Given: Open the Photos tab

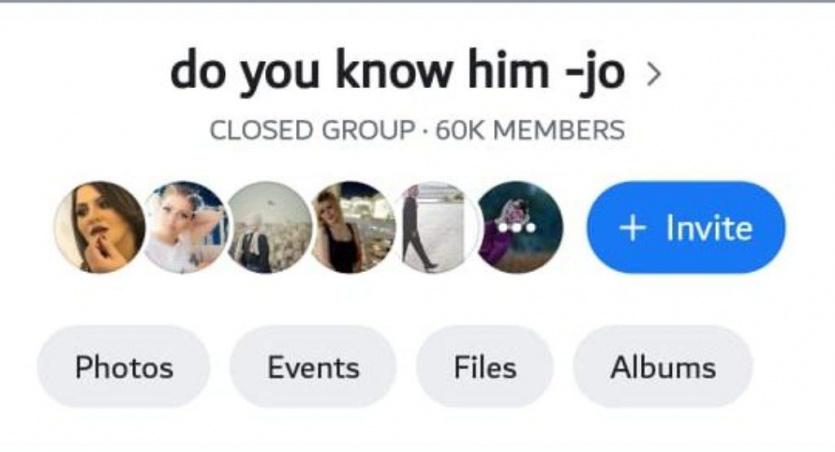Looking at the screenshot, I should tap(124, 367).
